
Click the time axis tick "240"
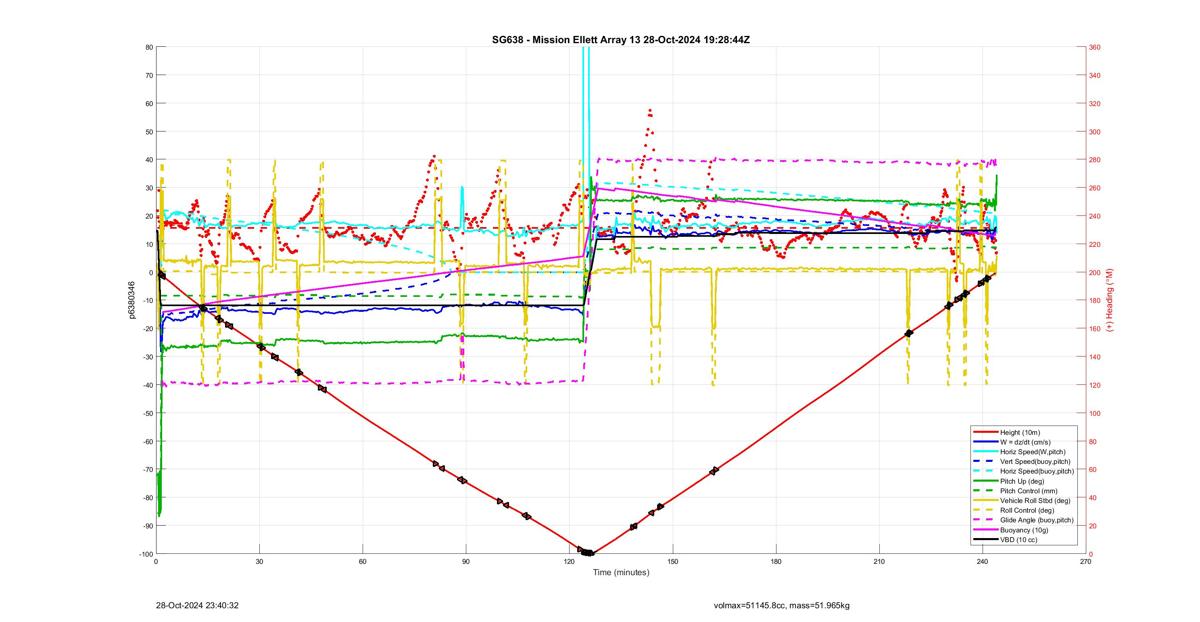(x=982, y=562)
